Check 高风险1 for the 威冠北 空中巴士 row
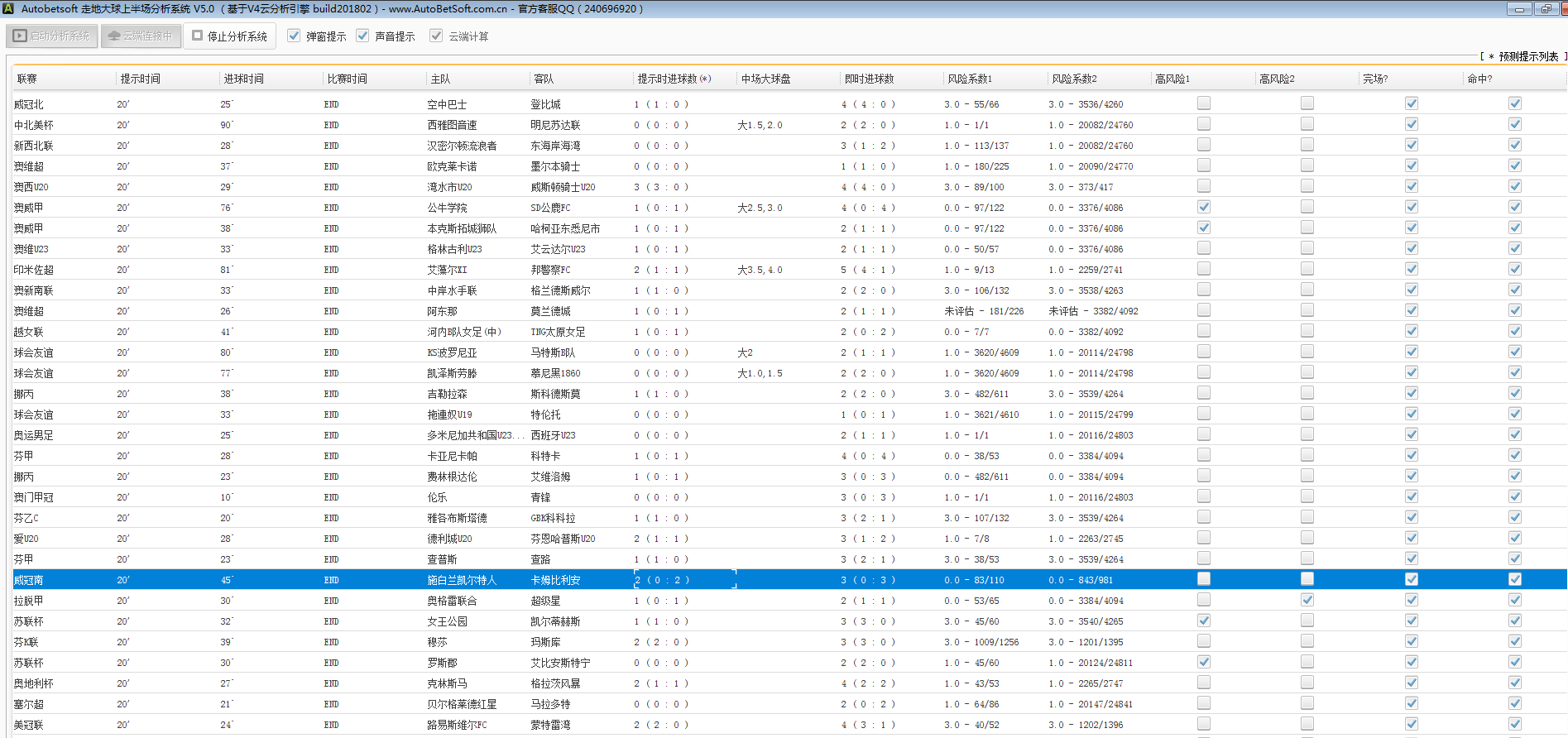The width and height of the screenshot is (1568, 738). click(1203, 103)
